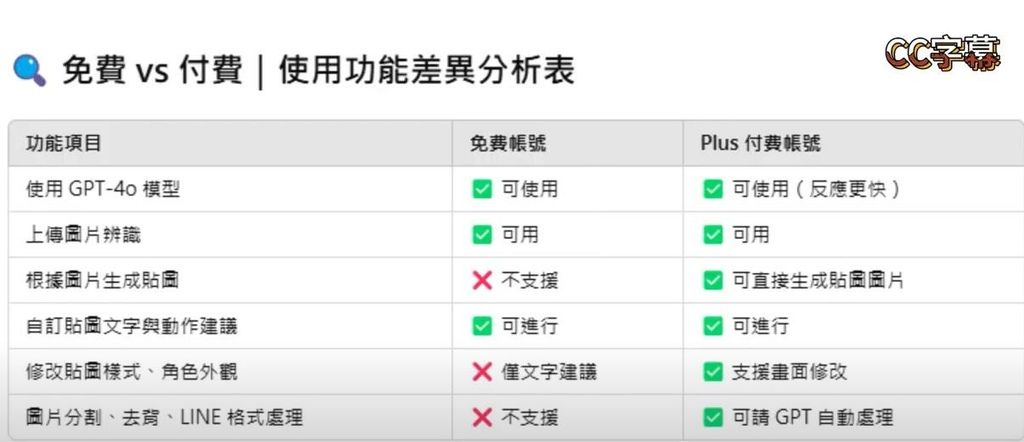Click green check beside 可使用（反應更快）
1024x442 pixels.
(712, 189)
